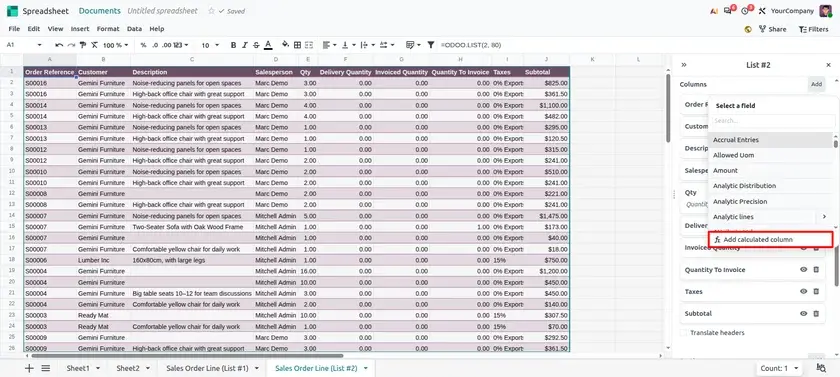Viewport: 840px width, 377px height.
Task: Open the fill color picker
Action: (285, 45)
